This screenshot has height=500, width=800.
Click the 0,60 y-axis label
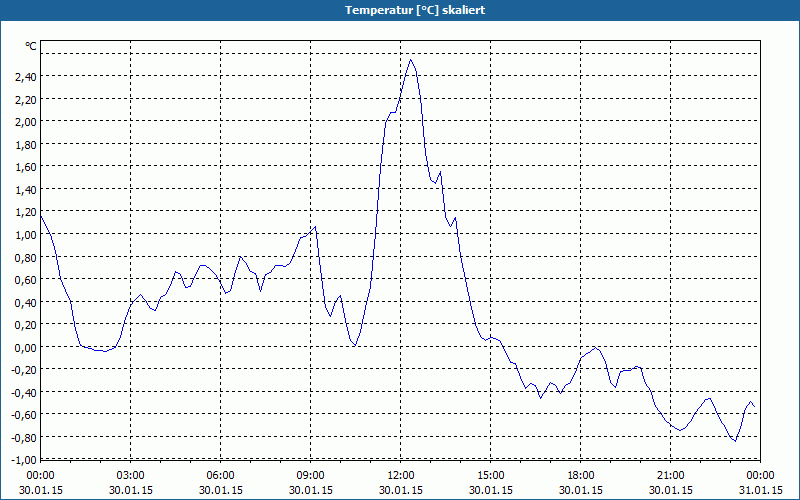(26, 280)
